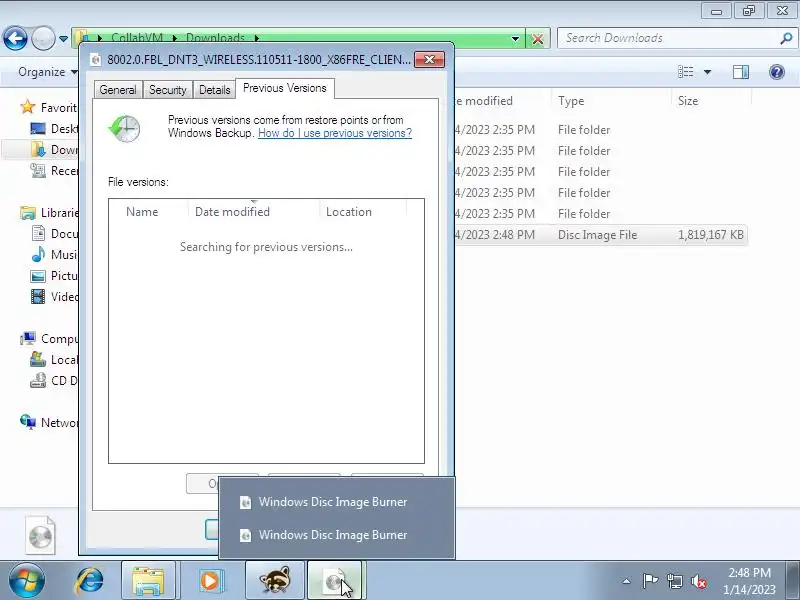Launch Internet Explorer from taskbar

pyautogui.click(x=89, y=581)
